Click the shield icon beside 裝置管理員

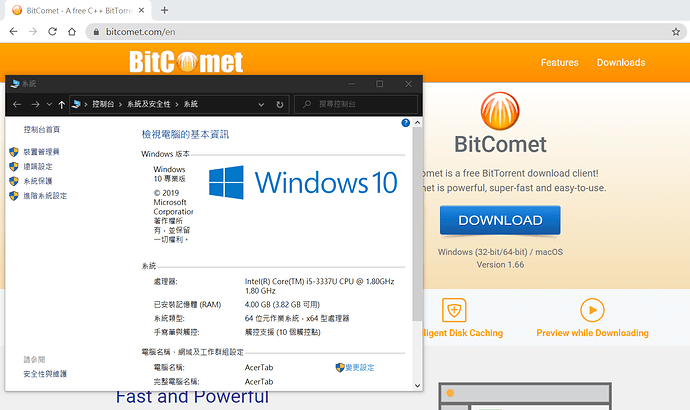point(14,152)
